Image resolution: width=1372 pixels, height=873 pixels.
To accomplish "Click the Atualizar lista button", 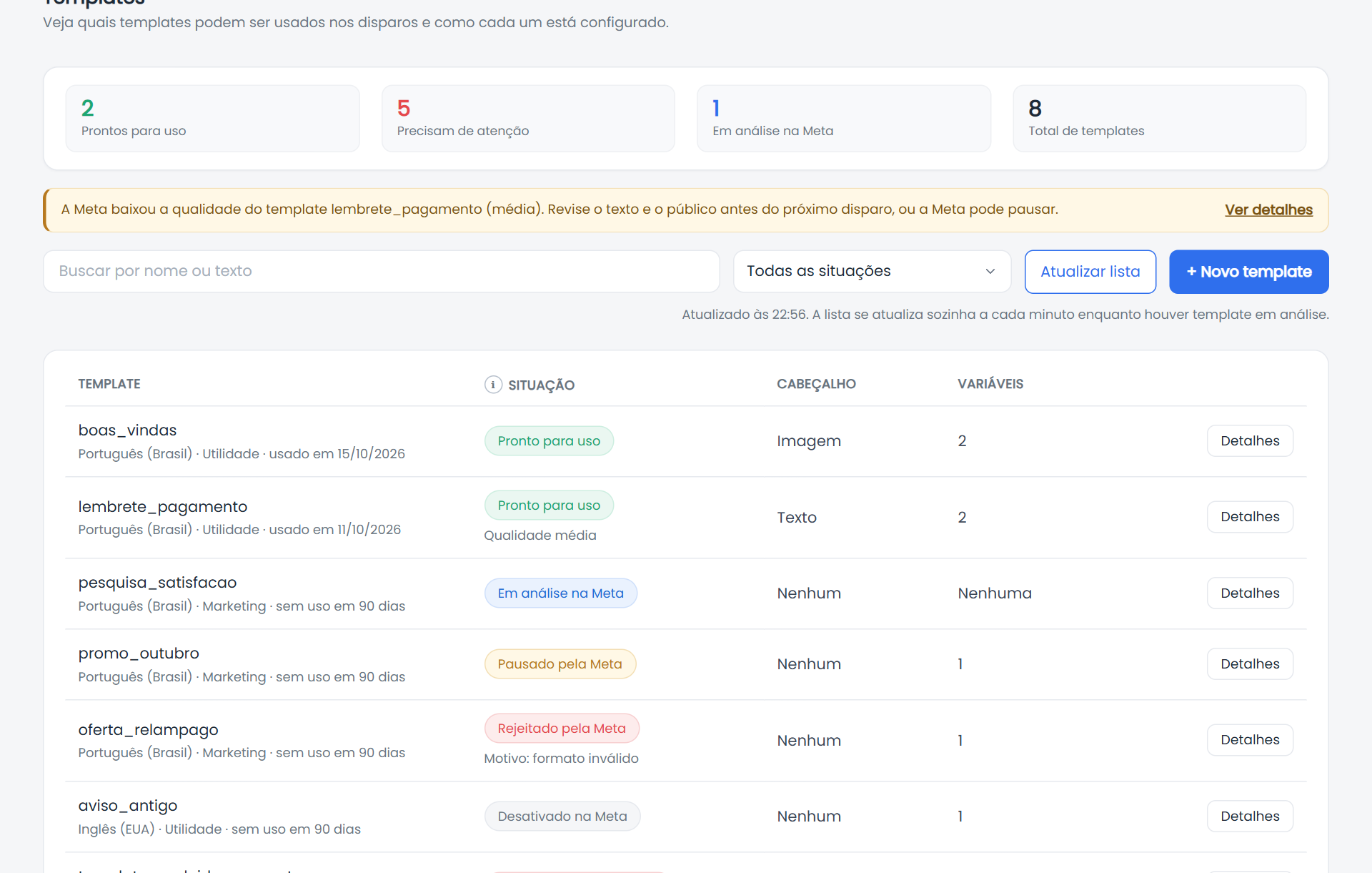I will tap(1090, 272).
